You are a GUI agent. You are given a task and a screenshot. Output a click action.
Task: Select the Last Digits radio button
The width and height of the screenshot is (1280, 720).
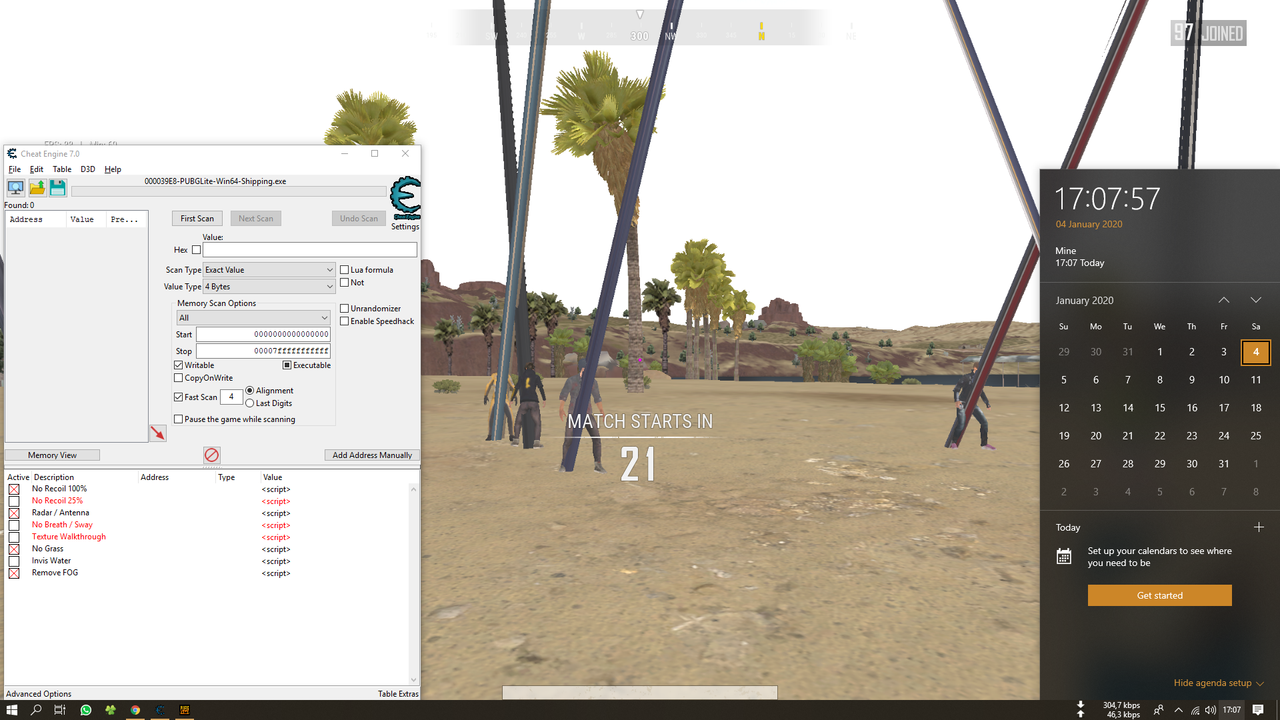[x=250, y=403]
